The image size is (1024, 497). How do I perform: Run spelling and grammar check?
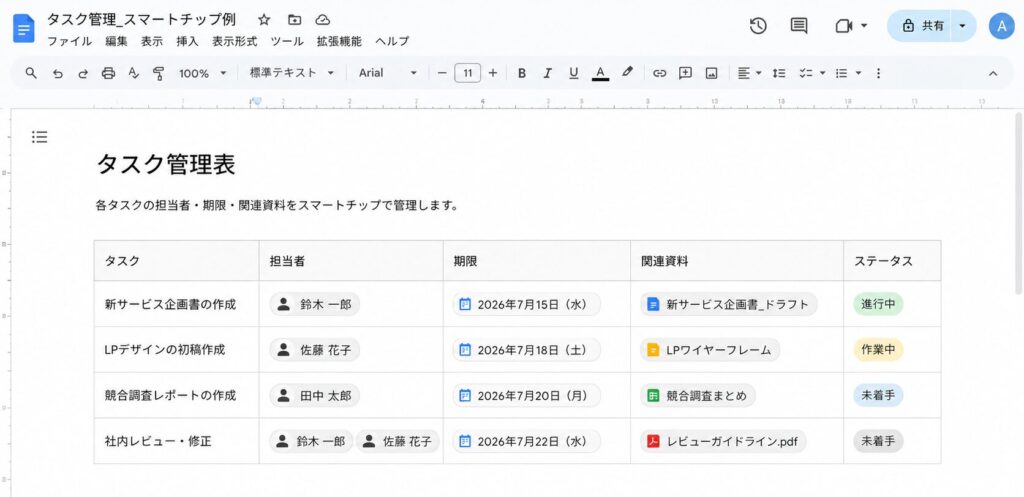tap(133, 73)
